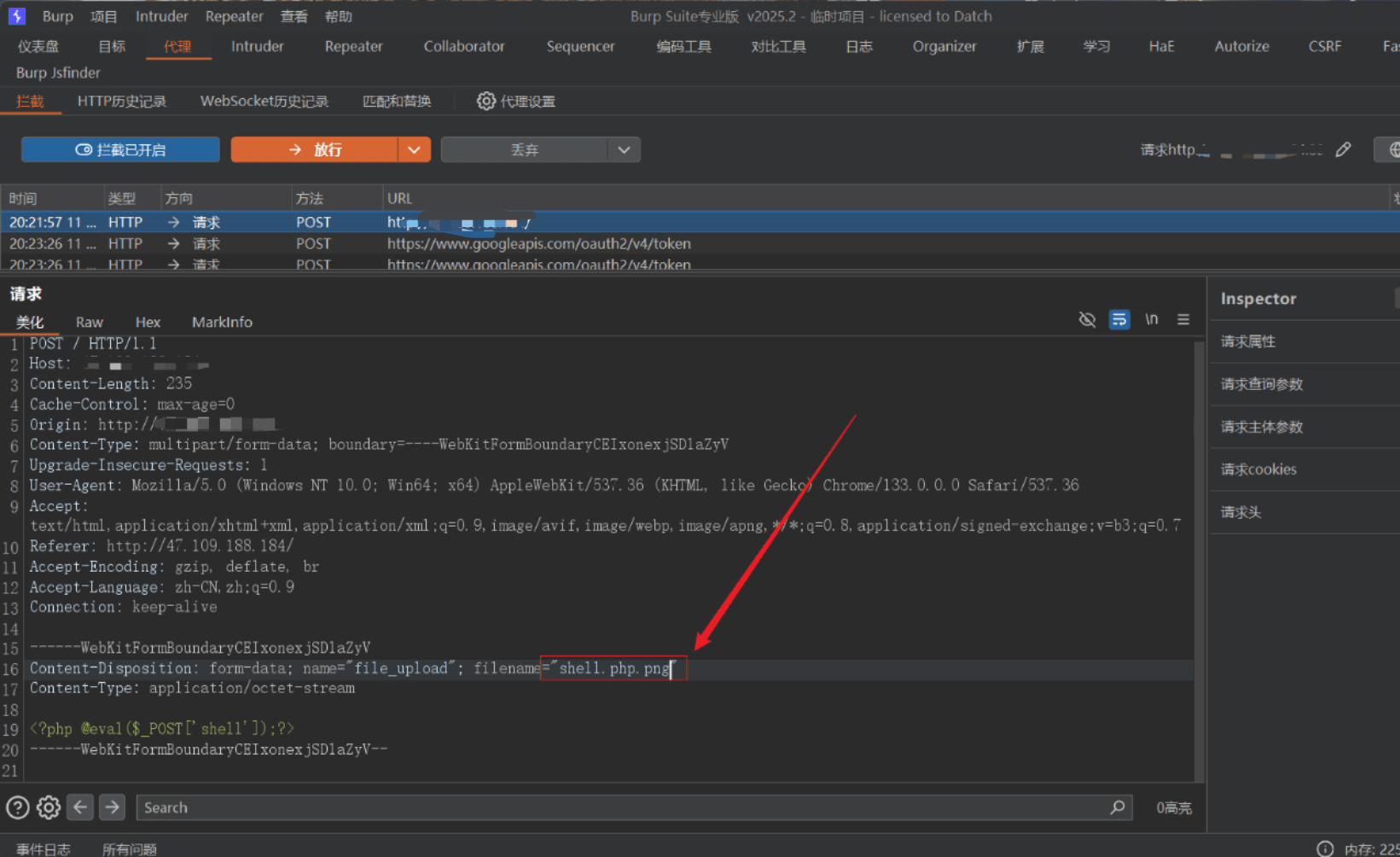The width and height of the screenshot is (1400, 857).
Task: Switch request view to Hex tab
Action: point(148,322)
